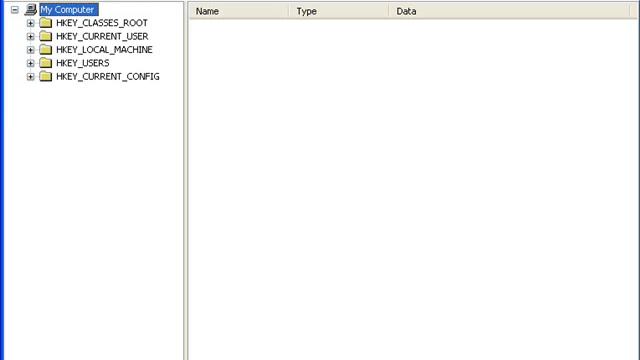Expand the HKEY_CURRENT_USER key

(x=31, y=36)
